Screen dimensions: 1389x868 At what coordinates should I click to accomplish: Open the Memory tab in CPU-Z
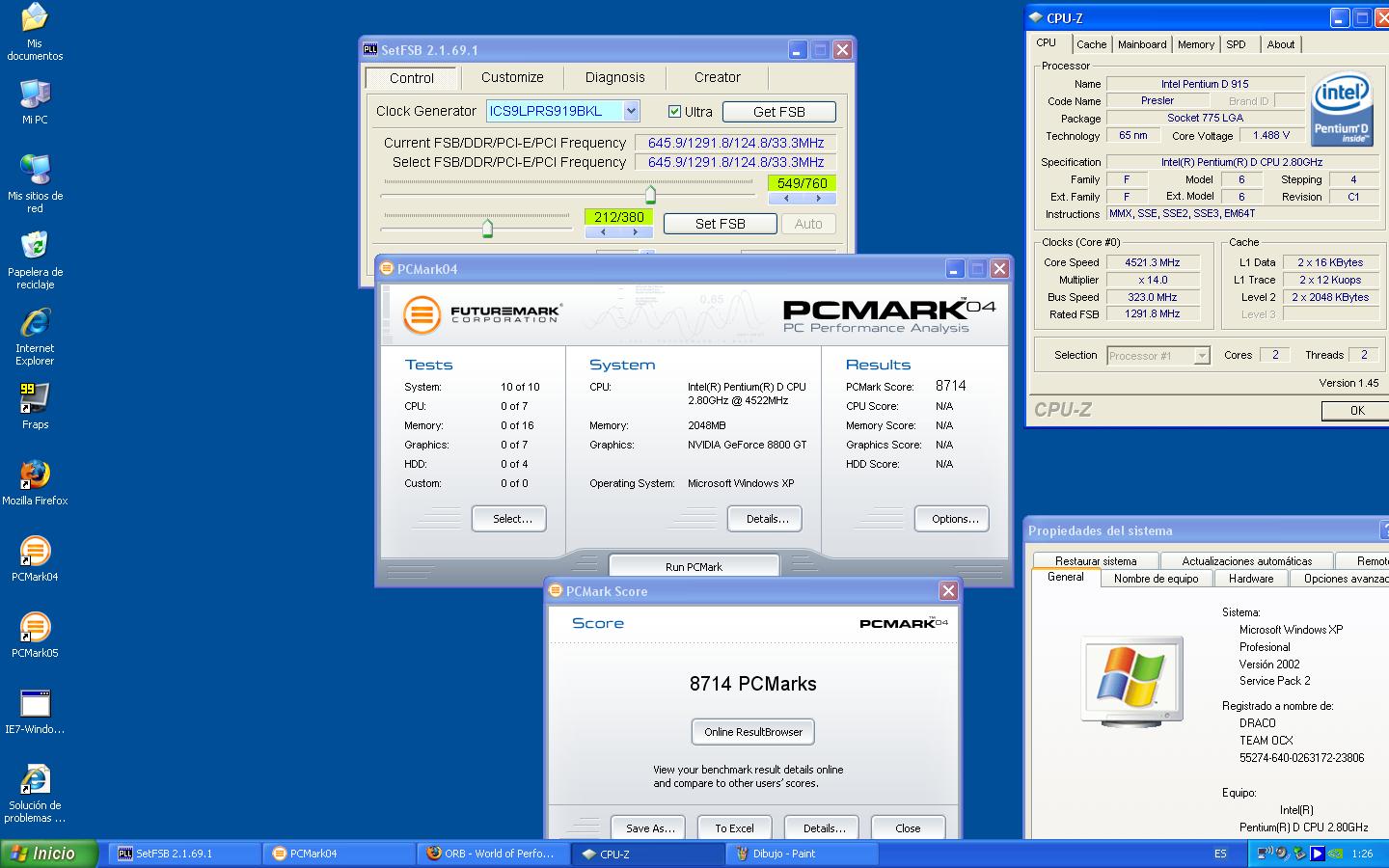point(1196,44)
